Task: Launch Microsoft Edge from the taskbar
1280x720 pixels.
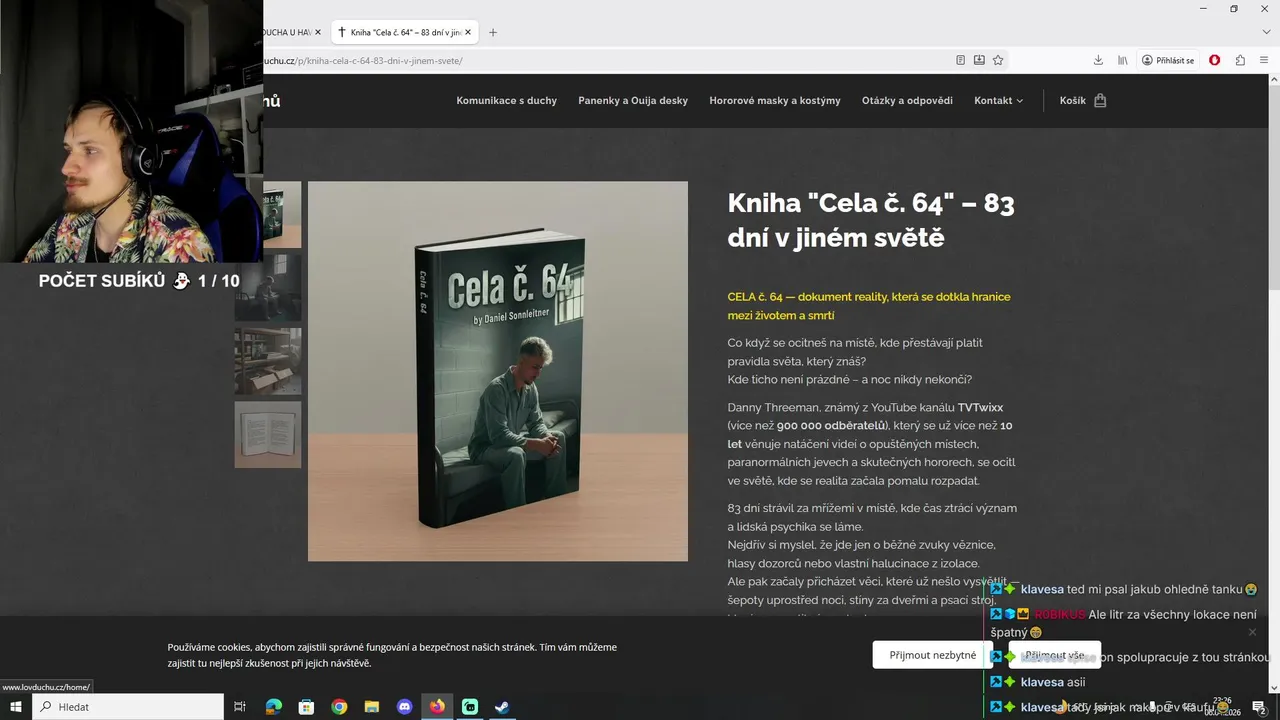Action: point(273,707)
